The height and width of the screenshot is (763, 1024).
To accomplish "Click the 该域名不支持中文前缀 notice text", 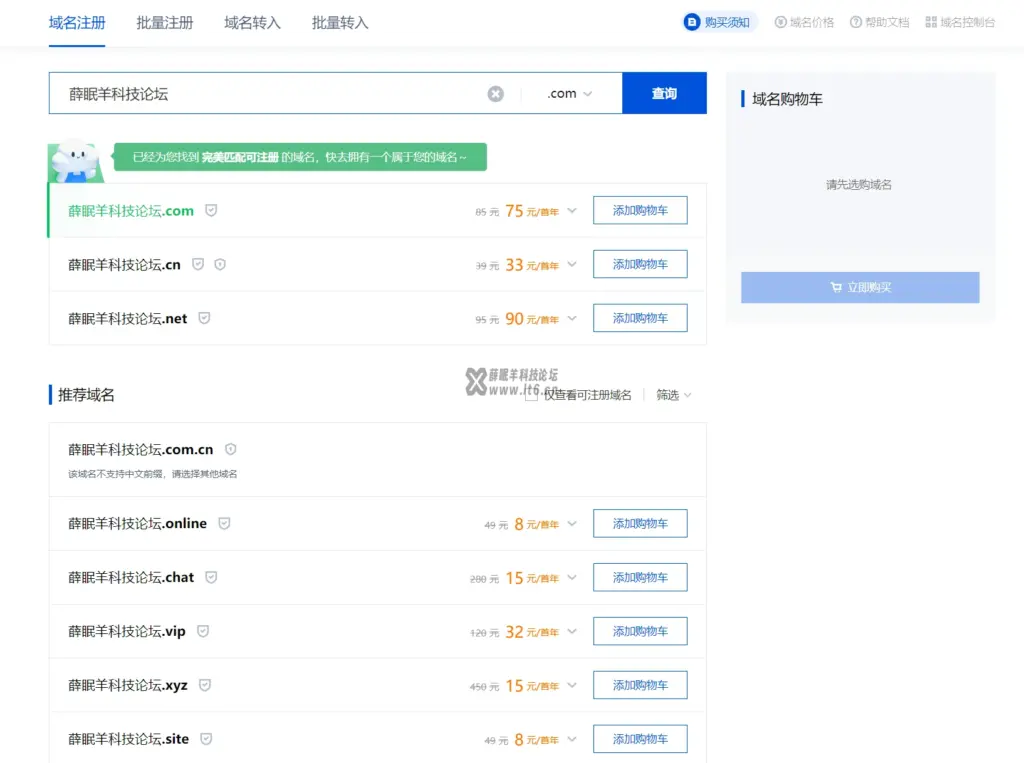I will pos(153,474).
